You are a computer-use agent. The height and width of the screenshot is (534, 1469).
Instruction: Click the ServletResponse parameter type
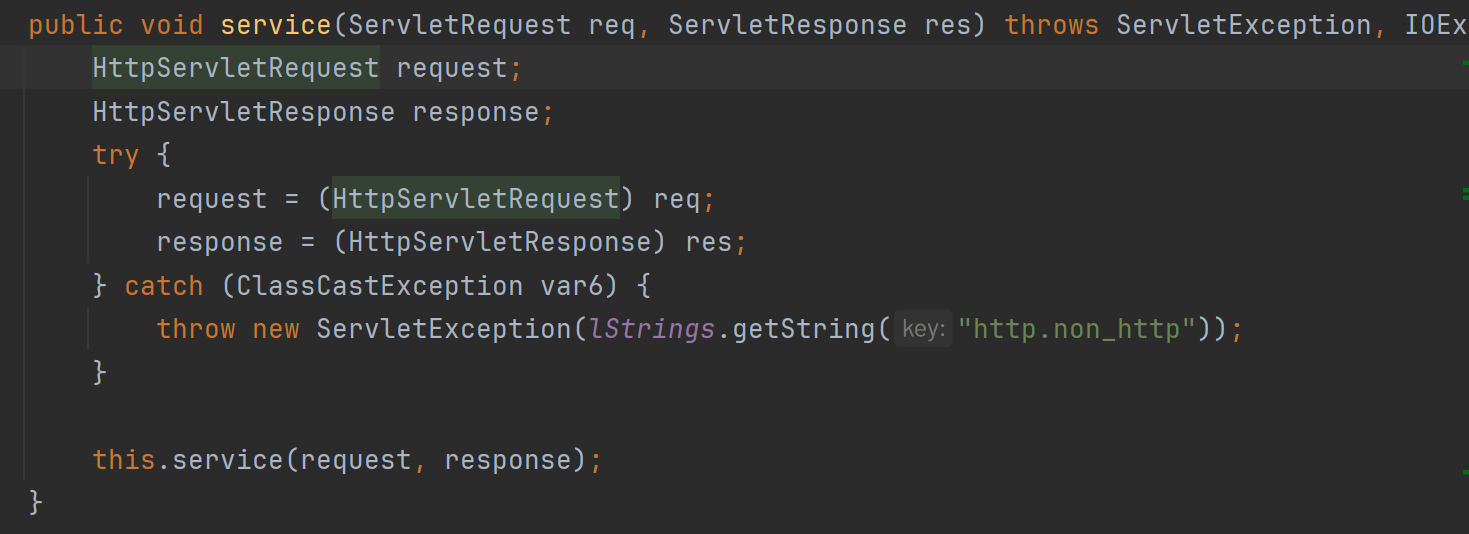click(788, 24)
